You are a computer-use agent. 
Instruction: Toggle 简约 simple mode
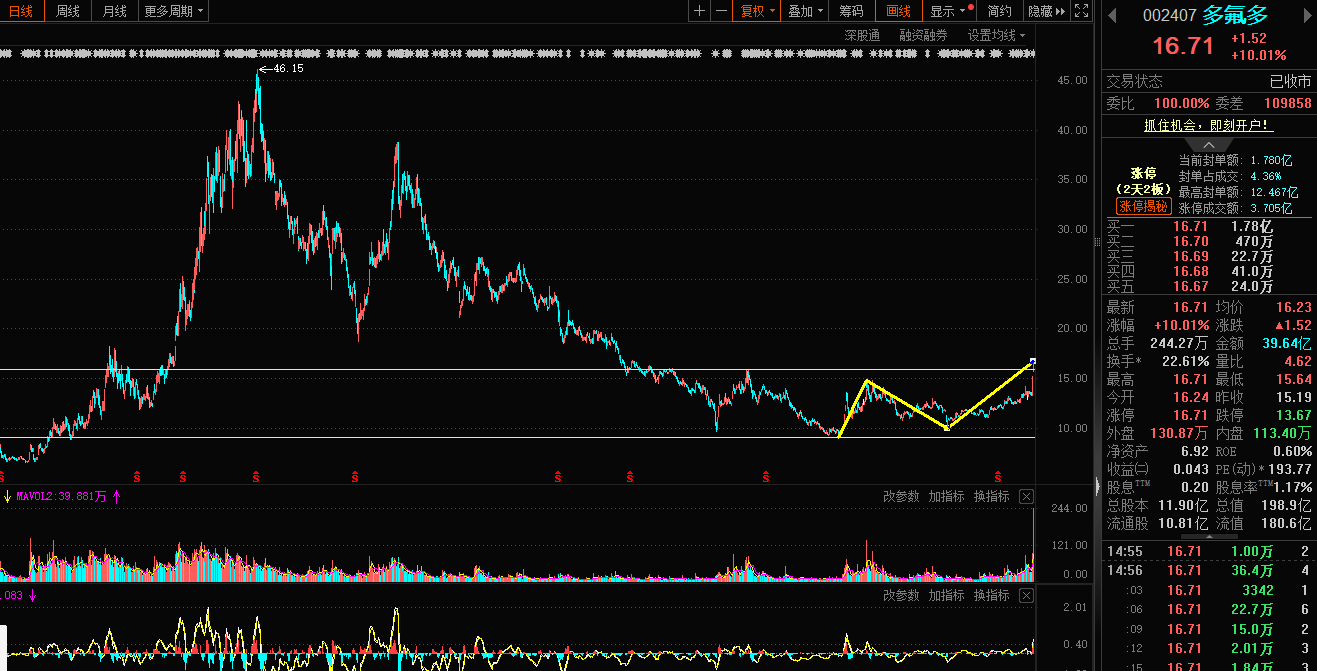pos(999,11)
